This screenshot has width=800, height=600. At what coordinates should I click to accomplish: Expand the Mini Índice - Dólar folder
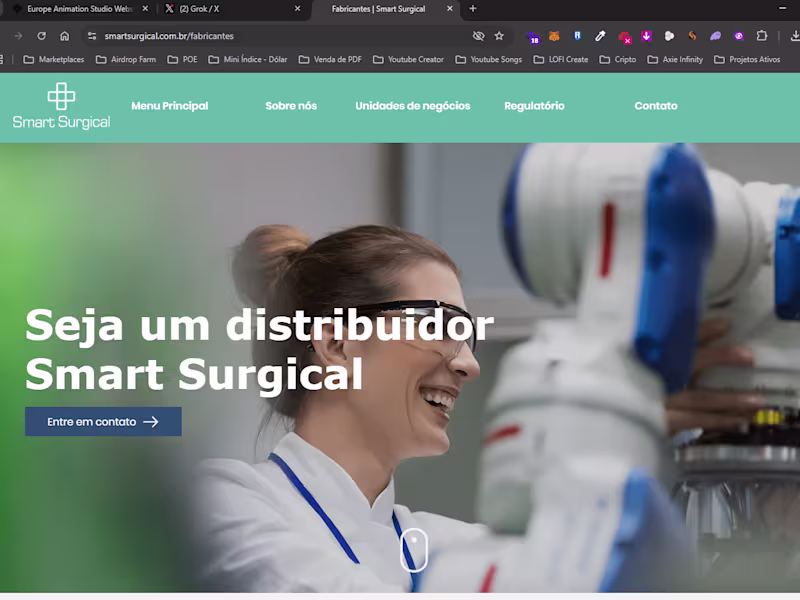248,60
